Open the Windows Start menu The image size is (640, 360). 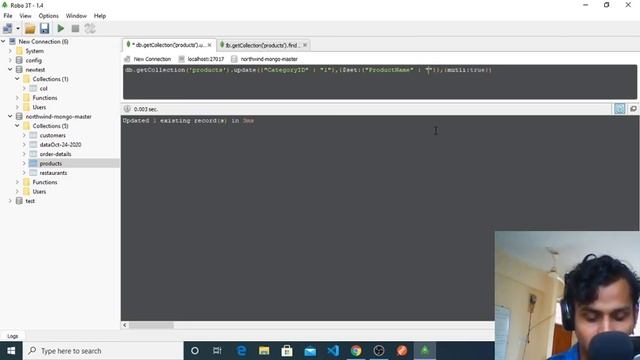tap(11, 351)
